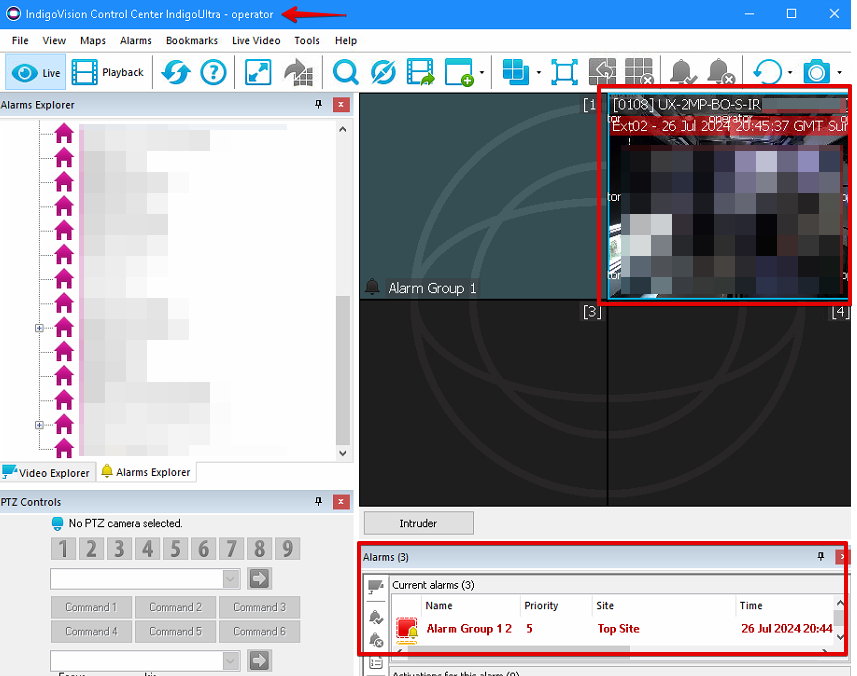Toggle full screen with expand arrows icon
This screenshot has width=857, height=676.
click(258, 72)
